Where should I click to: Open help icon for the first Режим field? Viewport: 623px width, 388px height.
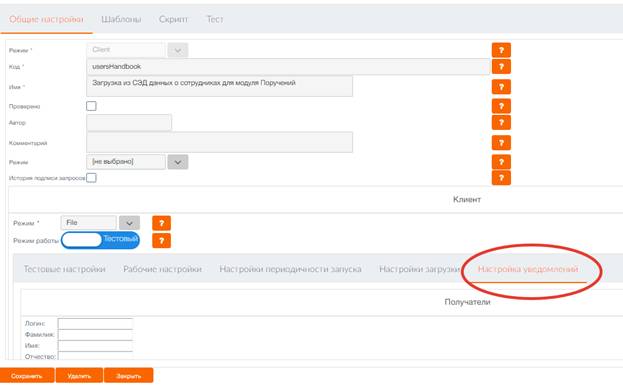pyautogui.click(x=501, y=50)
